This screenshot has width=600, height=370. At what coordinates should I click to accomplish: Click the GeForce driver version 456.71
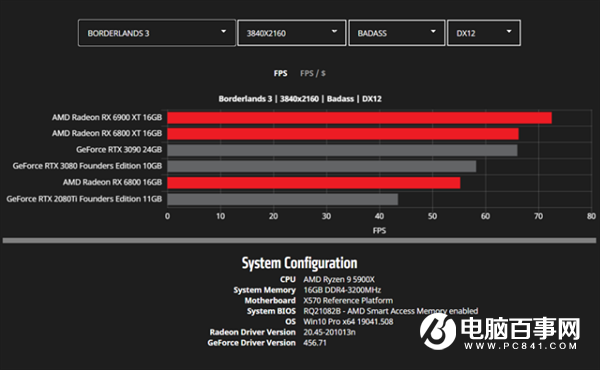point(315,343)
